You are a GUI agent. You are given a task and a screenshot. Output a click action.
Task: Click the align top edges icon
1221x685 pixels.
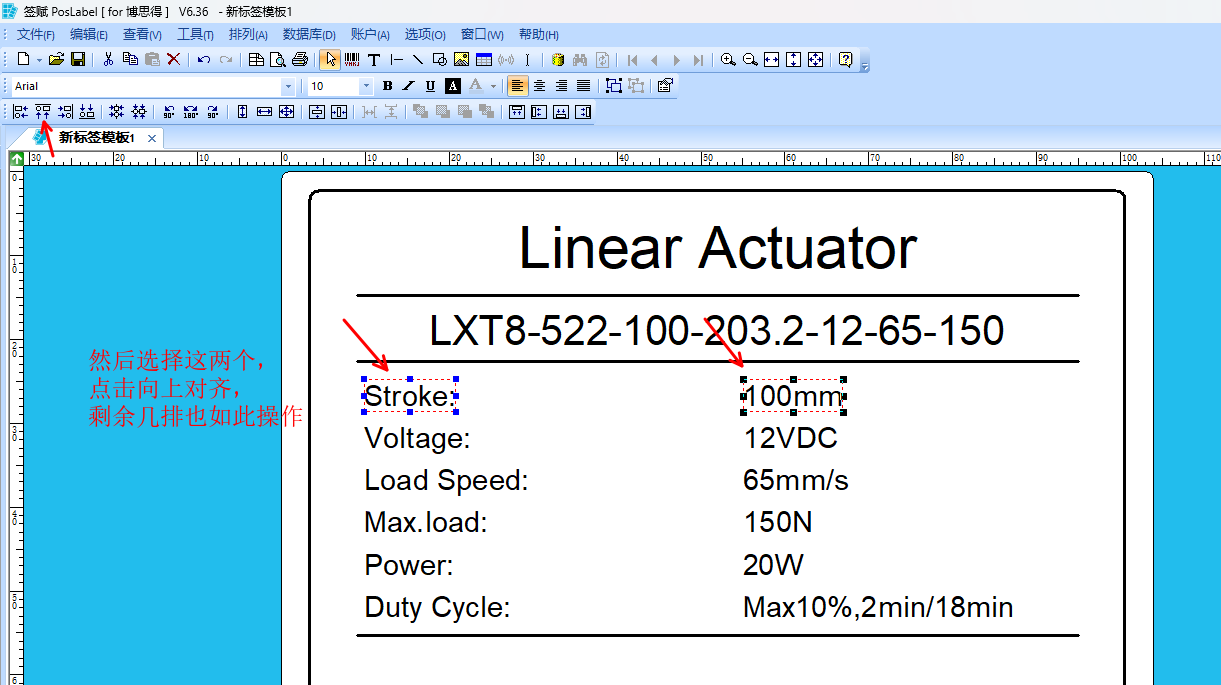pos(43,112)
